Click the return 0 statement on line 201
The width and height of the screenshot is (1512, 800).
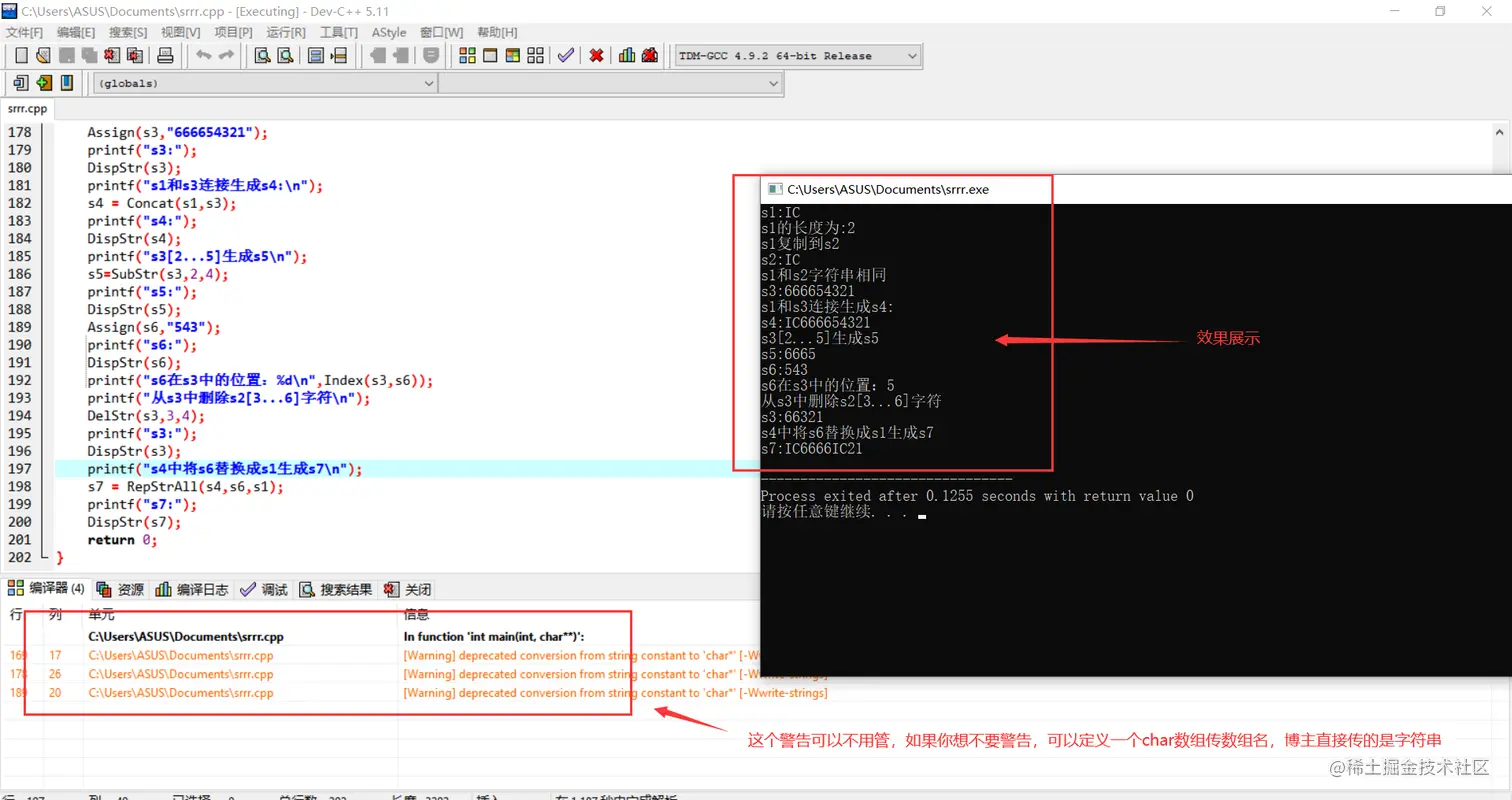coord(122,540)
